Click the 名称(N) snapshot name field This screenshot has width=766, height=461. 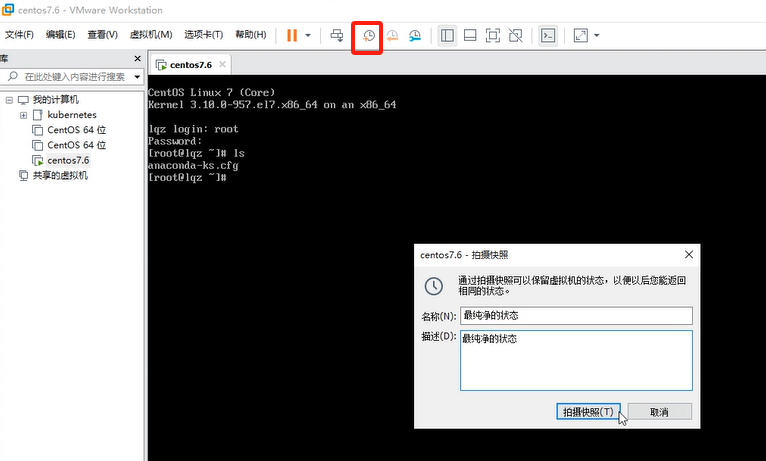(576, 315)
